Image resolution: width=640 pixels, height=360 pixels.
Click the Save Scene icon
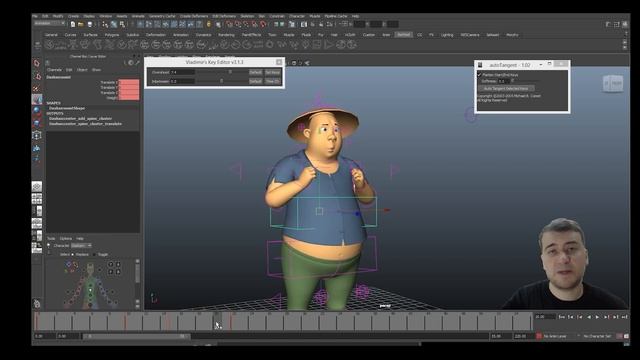(90, 24)
